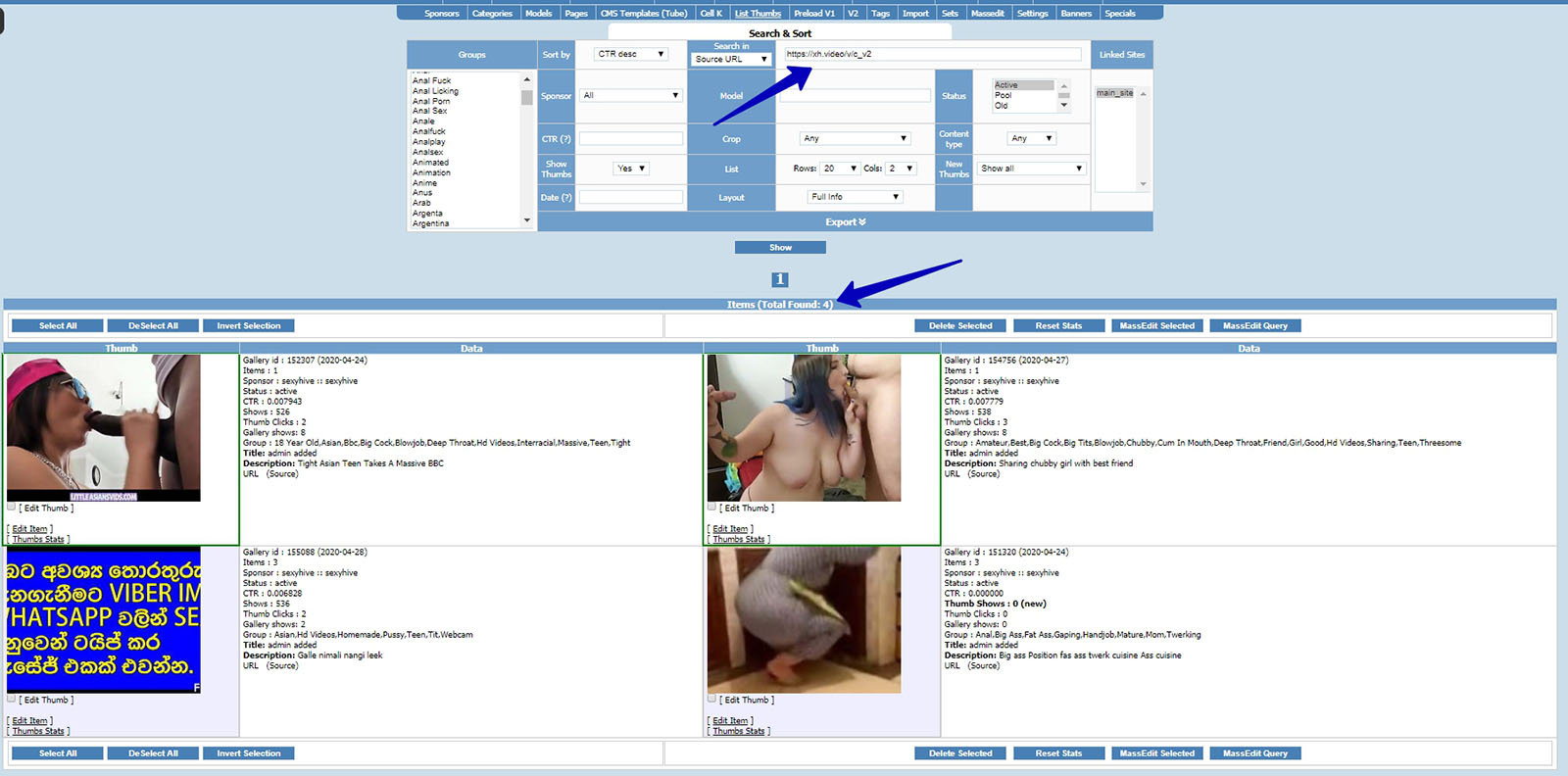The image size is (1568, 776).
Task: Open the New Thumbs Show all dropdown
Action: tap(1032, 169)
